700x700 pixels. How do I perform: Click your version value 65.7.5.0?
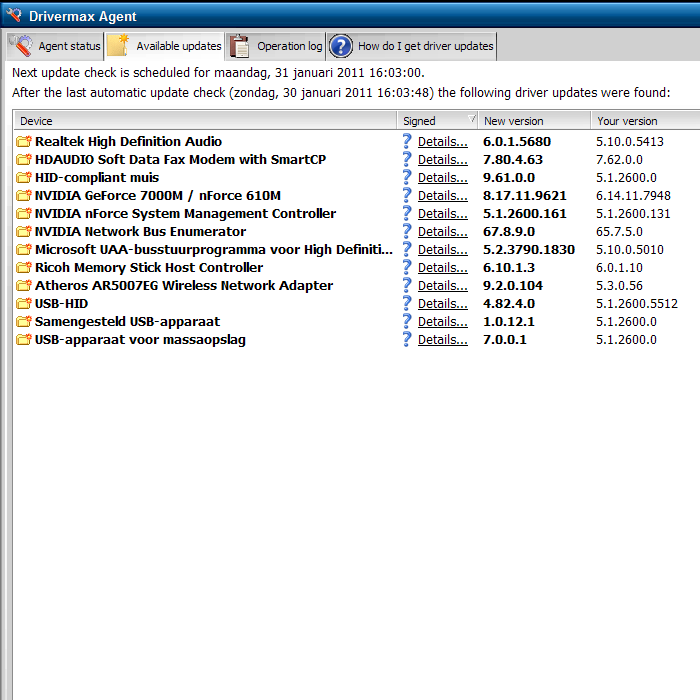click(x=619, y=231)
